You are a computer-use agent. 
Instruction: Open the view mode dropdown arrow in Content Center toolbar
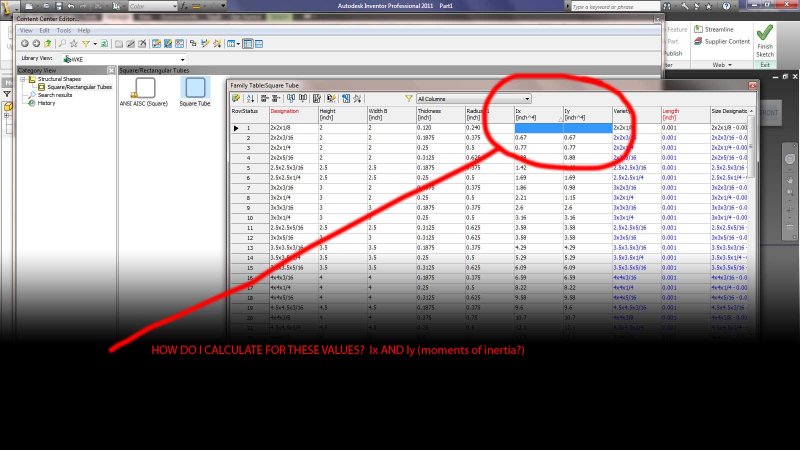238,44
